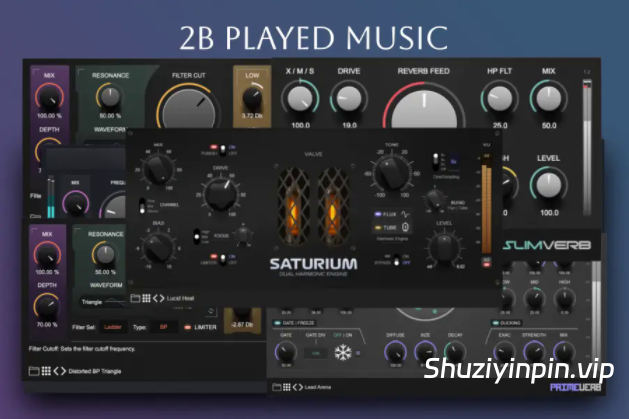The height and width of the screenshot is (419, 629).
Task: Go to next preset after Lucid Heat
Action: [x=162, y=298]
